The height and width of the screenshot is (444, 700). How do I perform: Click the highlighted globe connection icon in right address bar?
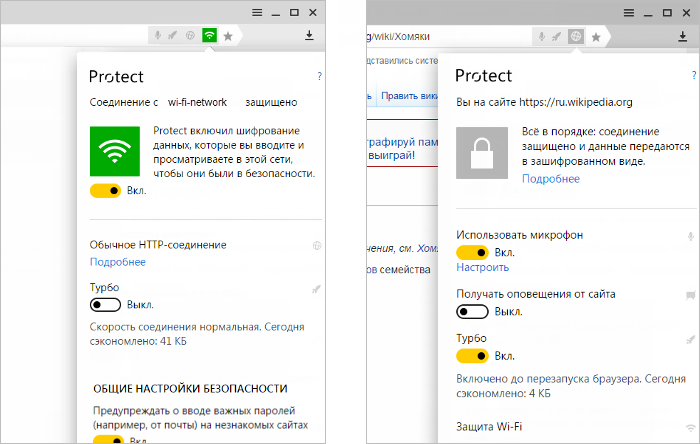(x=576, y=37)
